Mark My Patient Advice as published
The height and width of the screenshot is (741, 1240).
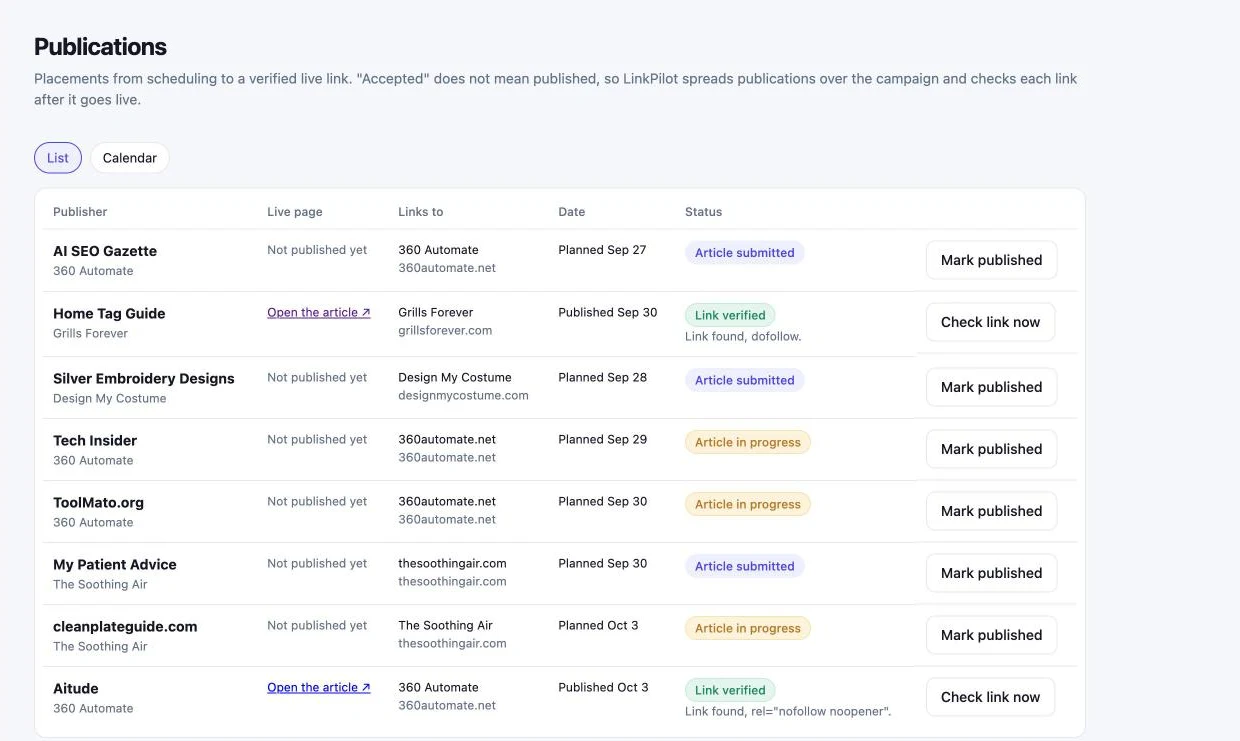pos(991,573)
